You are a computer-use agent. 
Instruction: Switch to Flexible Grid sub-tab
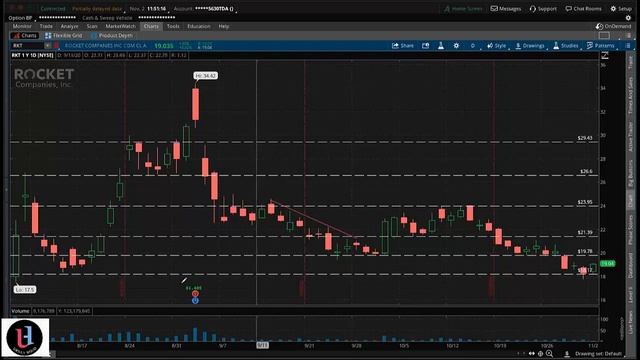coord(64,36)
